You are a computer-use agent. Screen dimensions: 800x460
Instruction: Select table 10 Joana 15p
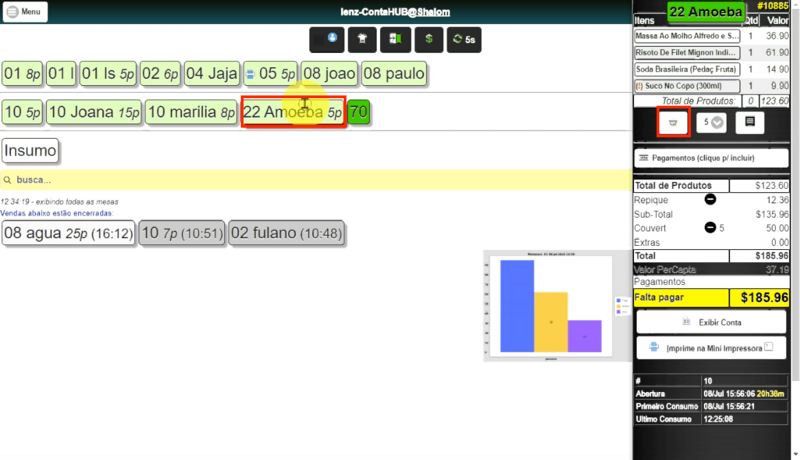tap(94, 112)
